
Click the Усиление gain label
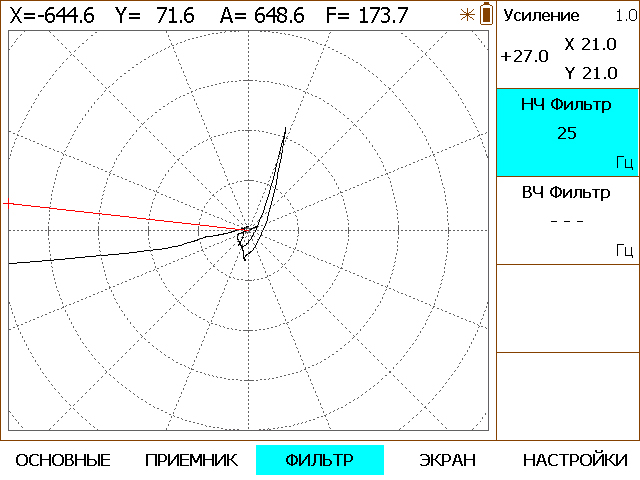click(x=541, y=16)
